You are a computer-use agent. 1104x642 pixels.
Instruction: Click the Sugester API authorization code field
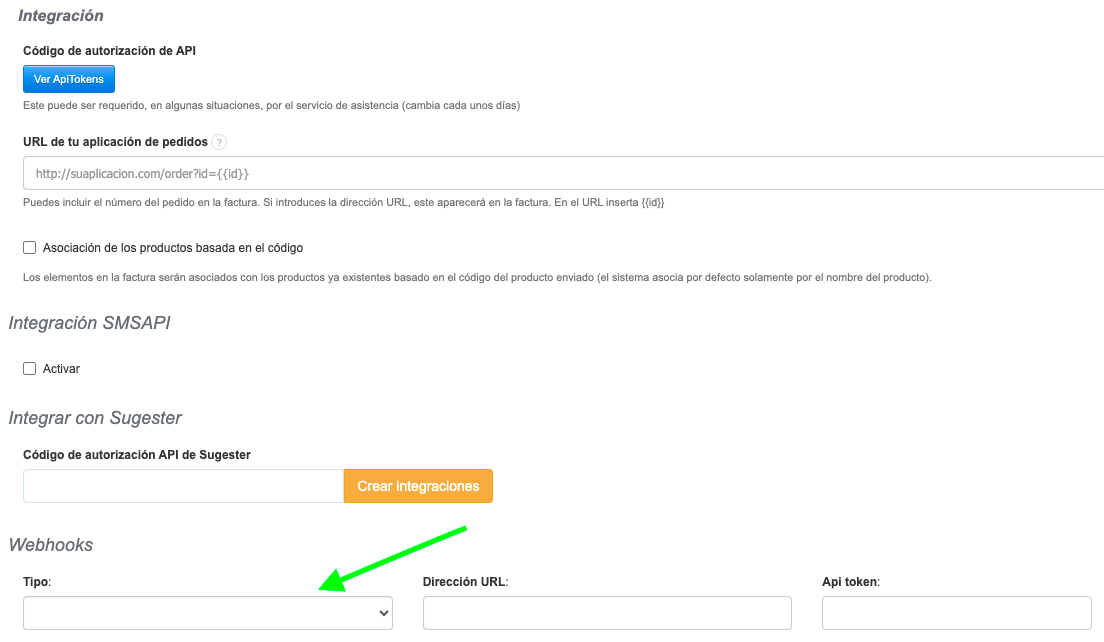(x=183, y=486)
